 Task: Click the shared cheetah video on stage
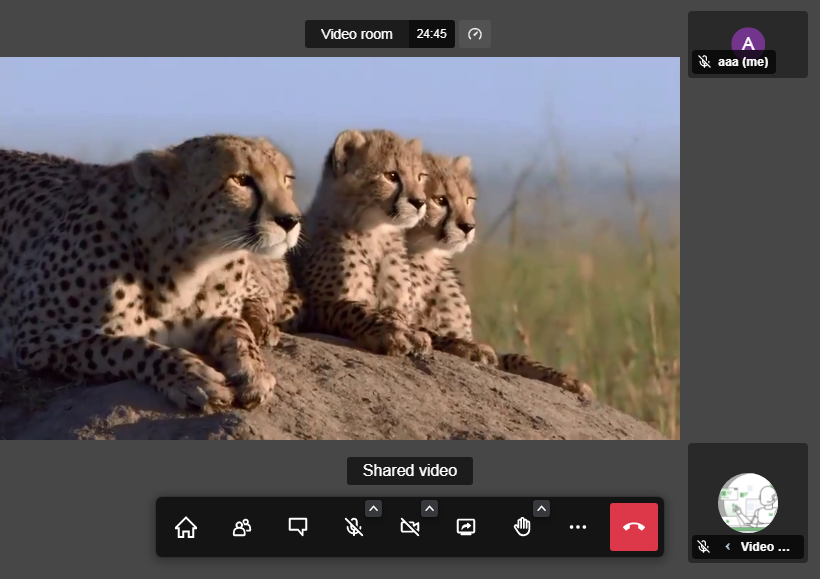(x=340, y=248)
